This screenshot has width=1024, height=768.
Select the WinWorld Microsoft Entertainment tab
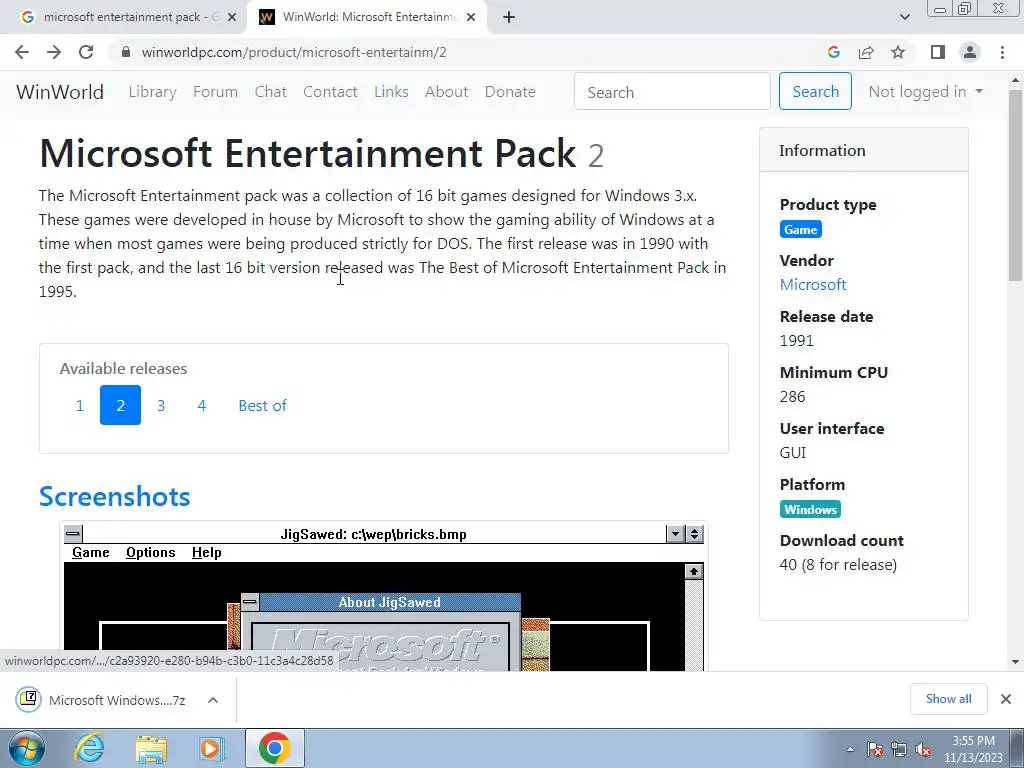tap(366, 18)
